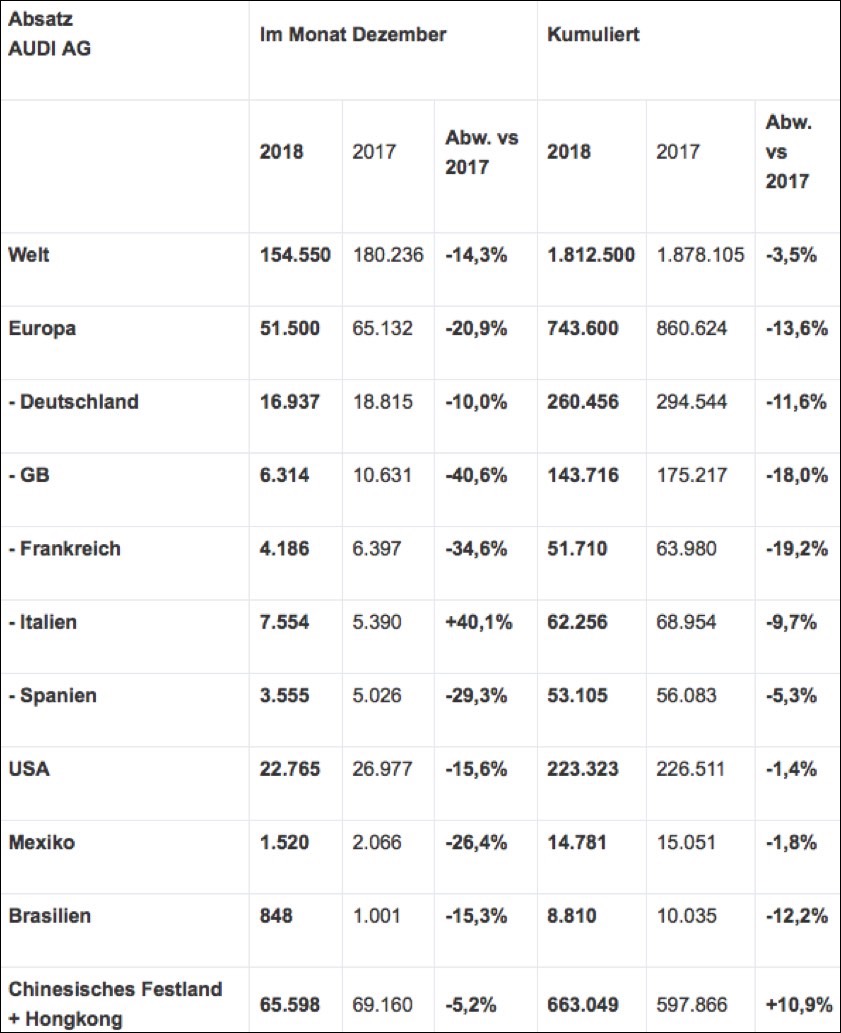Select the 'Europa' row label
Image resolution: width=841 pixels, height=1033 pixels.
42,328
